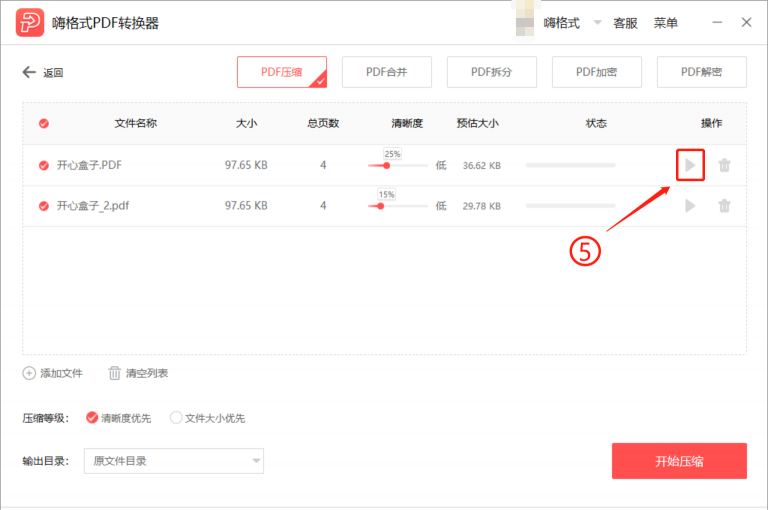Click the 嗨格式 account name
Image resolution: width=768 pixels, height=510 pixels.
coord(561,23)
